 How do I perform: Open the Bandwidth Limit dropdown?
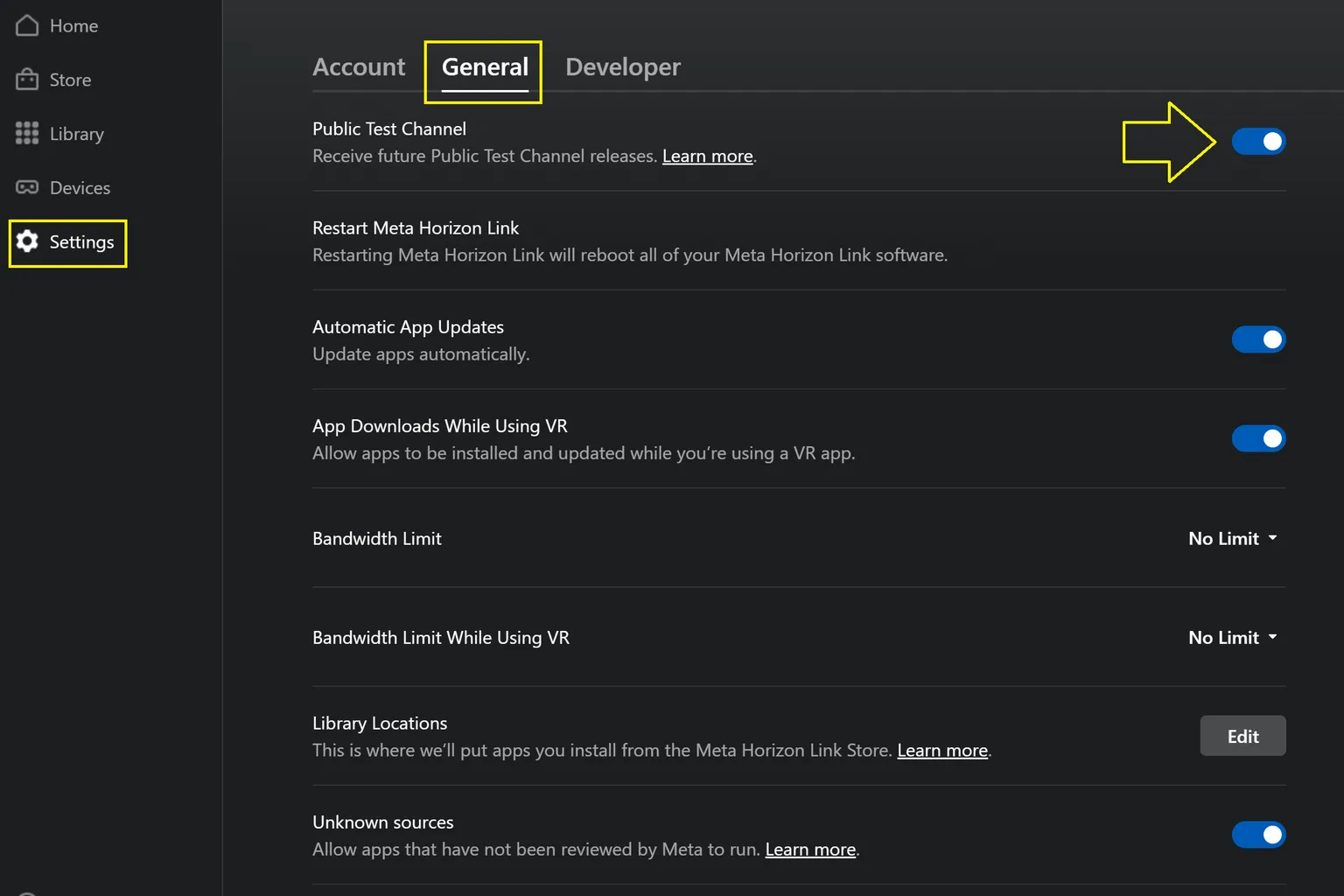(1233, 538)
